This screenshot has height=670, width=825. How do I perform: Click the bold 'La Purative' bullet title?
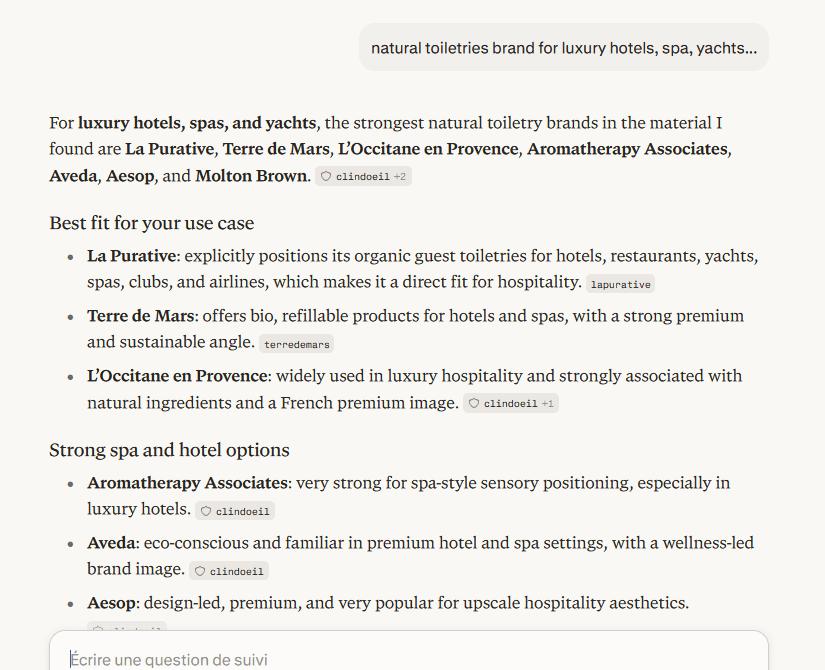132,256
